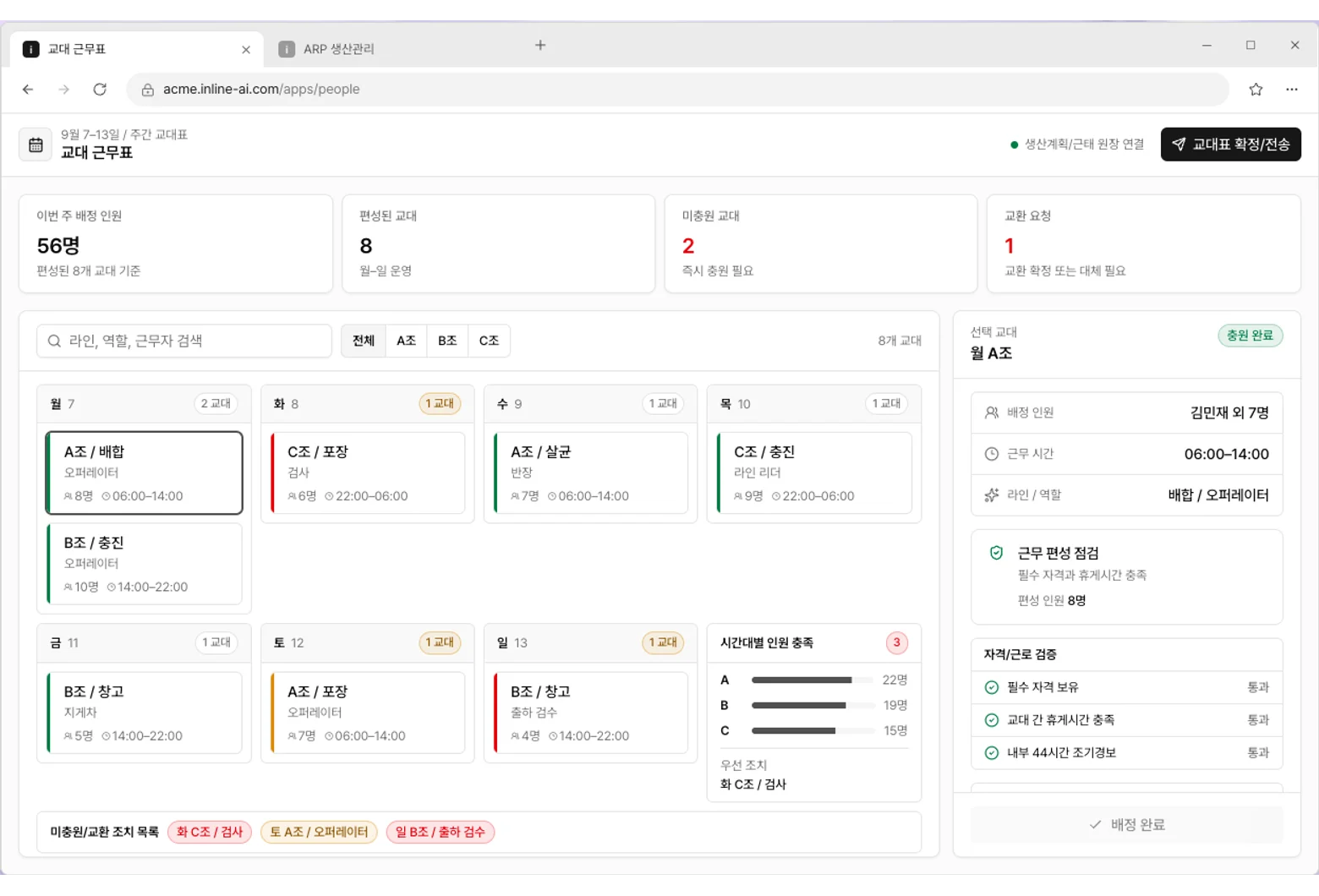Click the B group load bar 19명
Image resolution: width=1319 pixels, height=896 pixels.
pyautogui.click(x=814, y=705)
